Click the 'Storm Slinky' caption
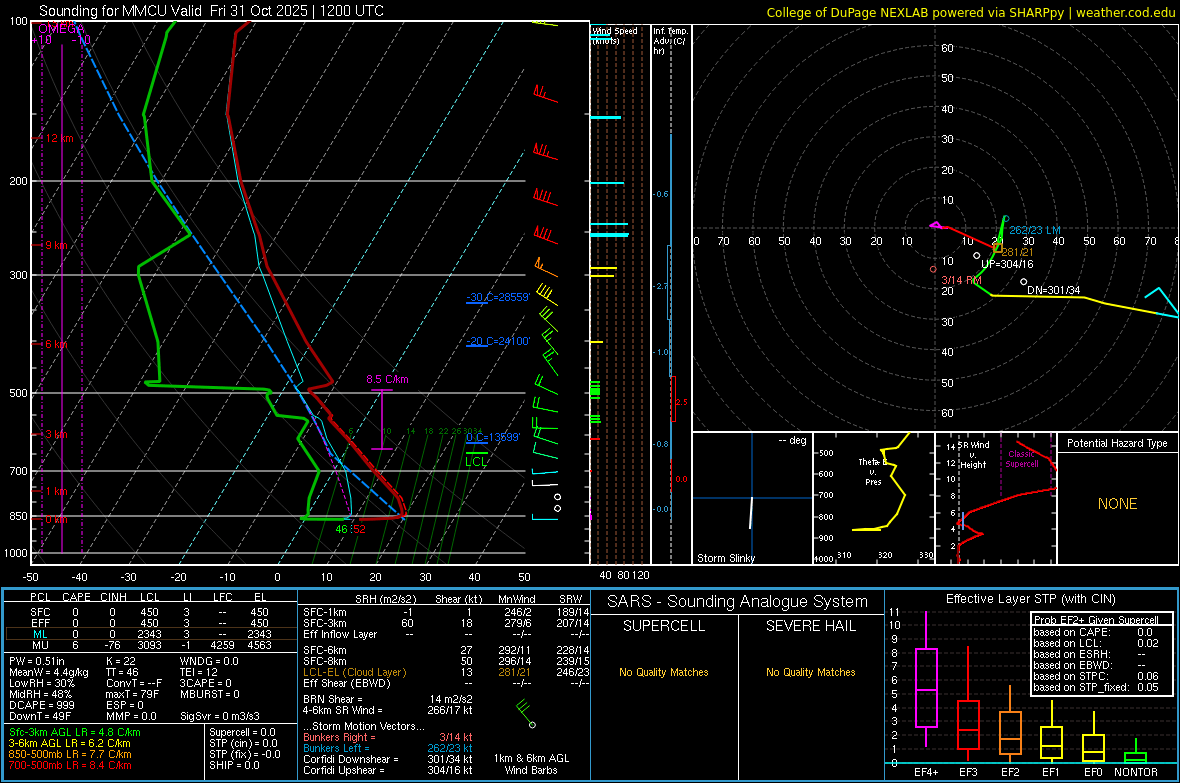The height and width of the screenshot is (783, 1180). click(x=725, y=558)
